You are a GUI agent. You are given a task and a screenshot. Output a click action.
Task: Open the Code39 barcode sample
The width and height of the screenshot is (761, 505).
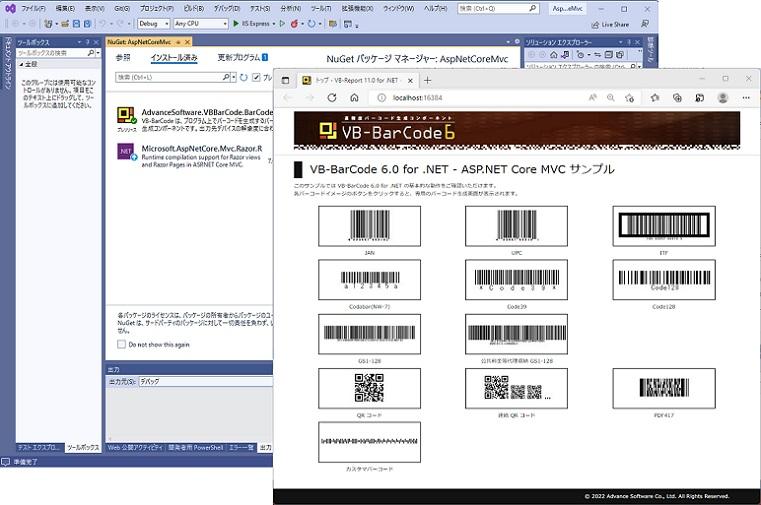516,280
